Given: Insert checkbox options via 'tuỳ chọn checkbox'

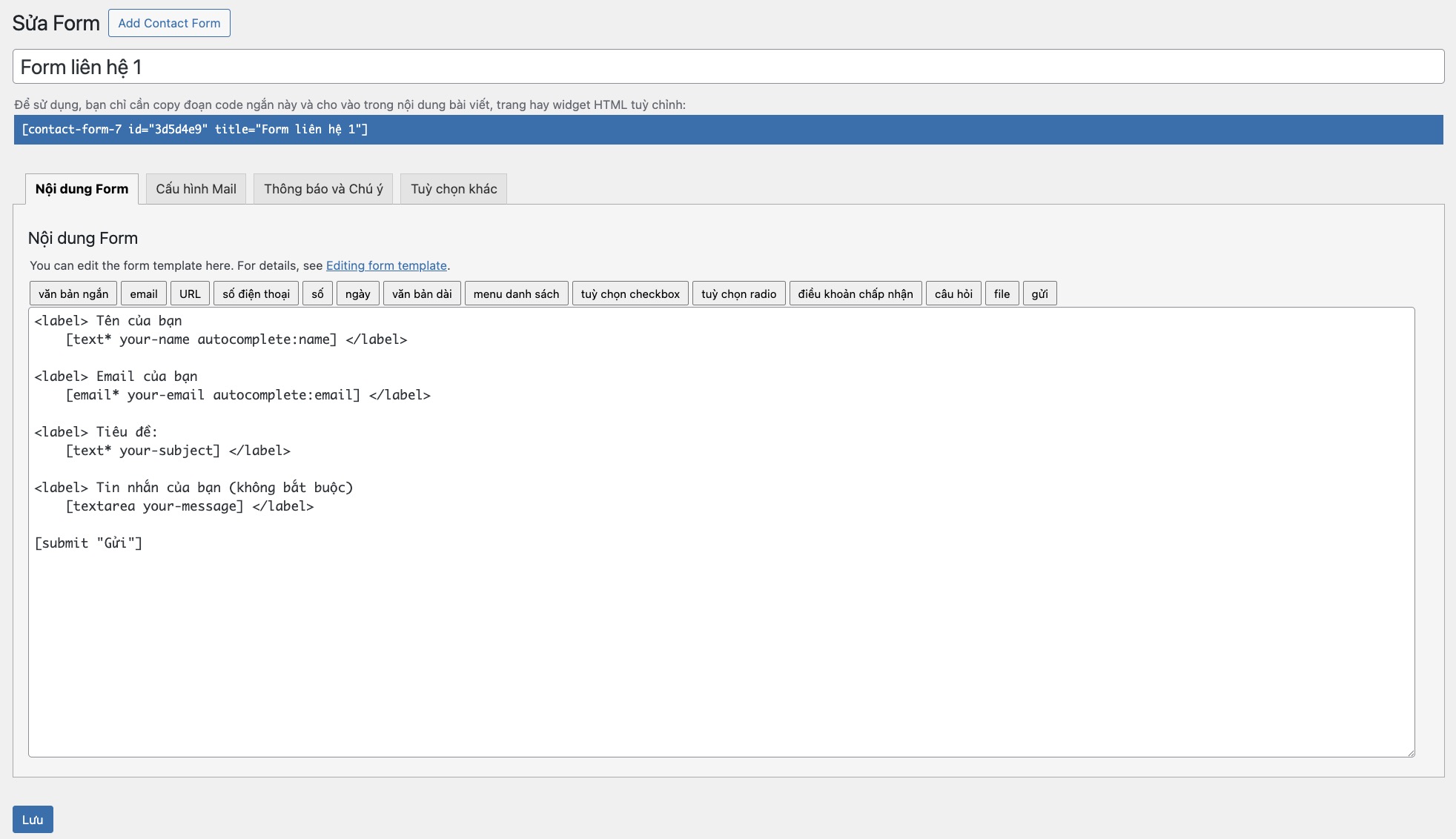Looking at the screenshot, I should [x=629, y=293].
